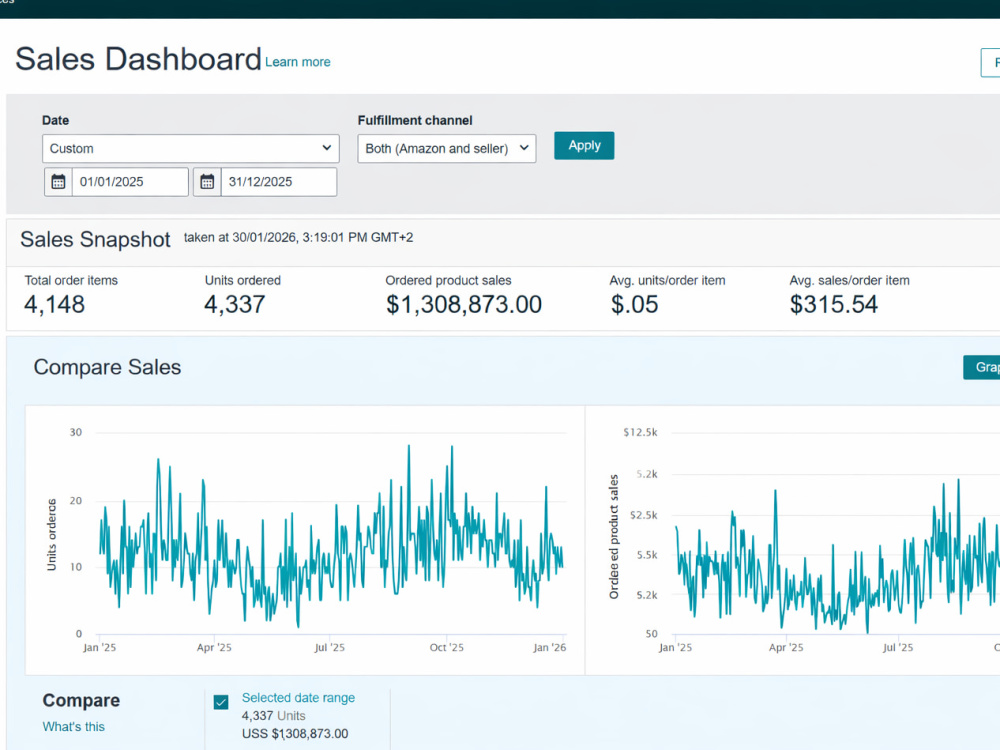The width and height of the screenshot is (1000, 750).
Task: Click the $12.5k axis label
Action: 640,432
